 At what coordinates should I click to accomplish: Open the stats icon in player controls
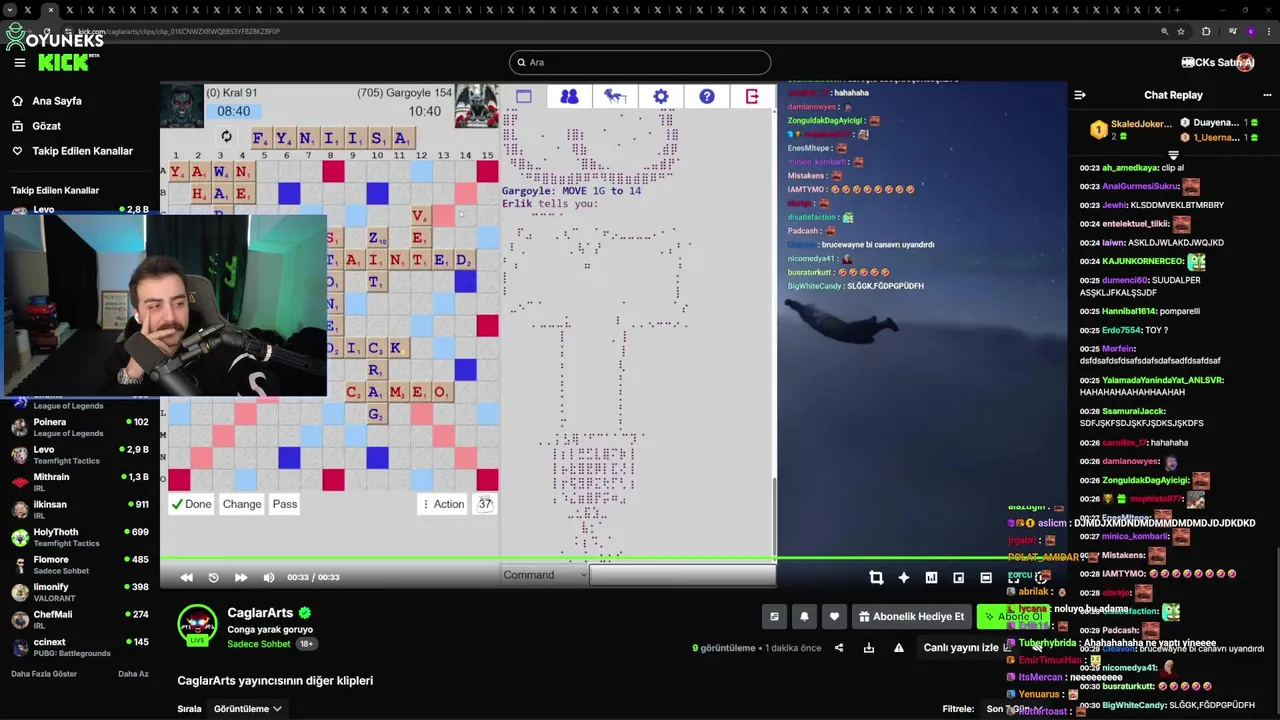click(931, 577)
